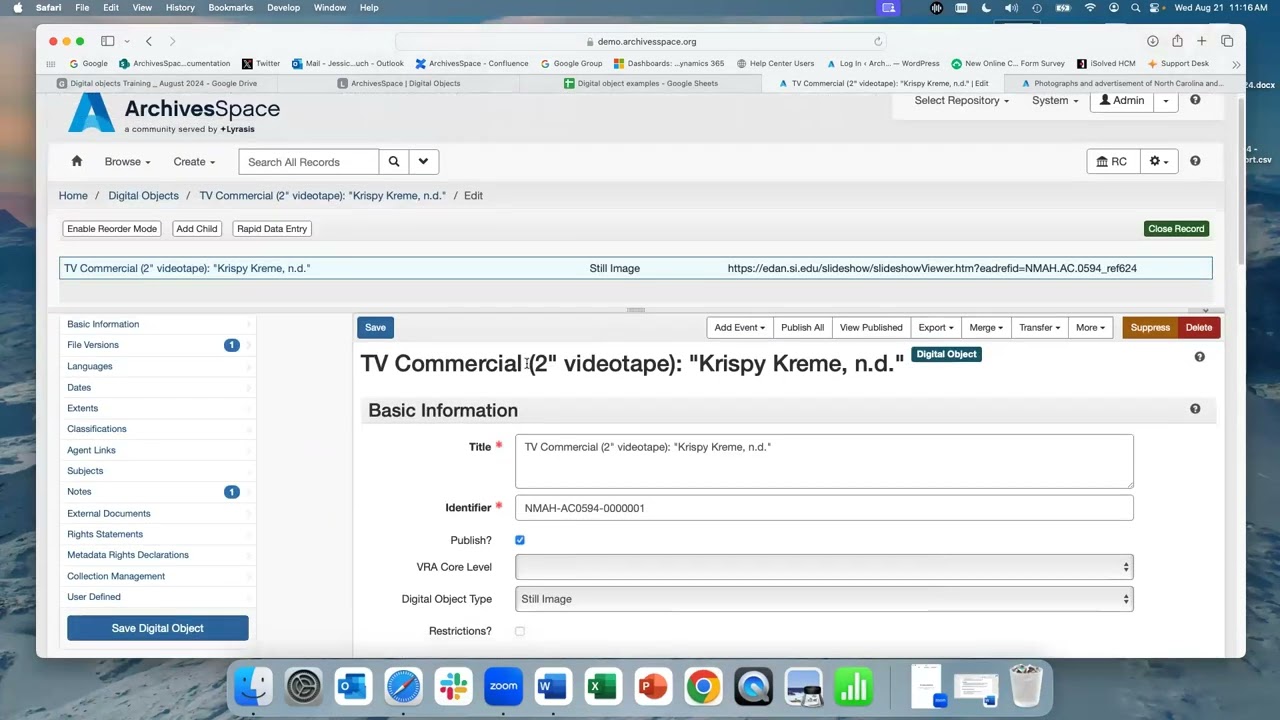Screen dimensions: 1280x720
Task: Click the Suppress button
Action: (x=1150, y=327)
